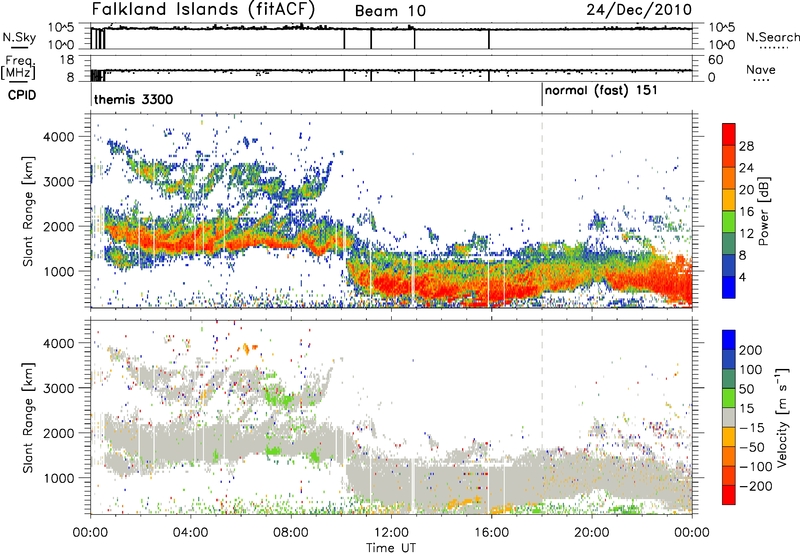Select the "themis 3300" CPID entry

[134, 99]
